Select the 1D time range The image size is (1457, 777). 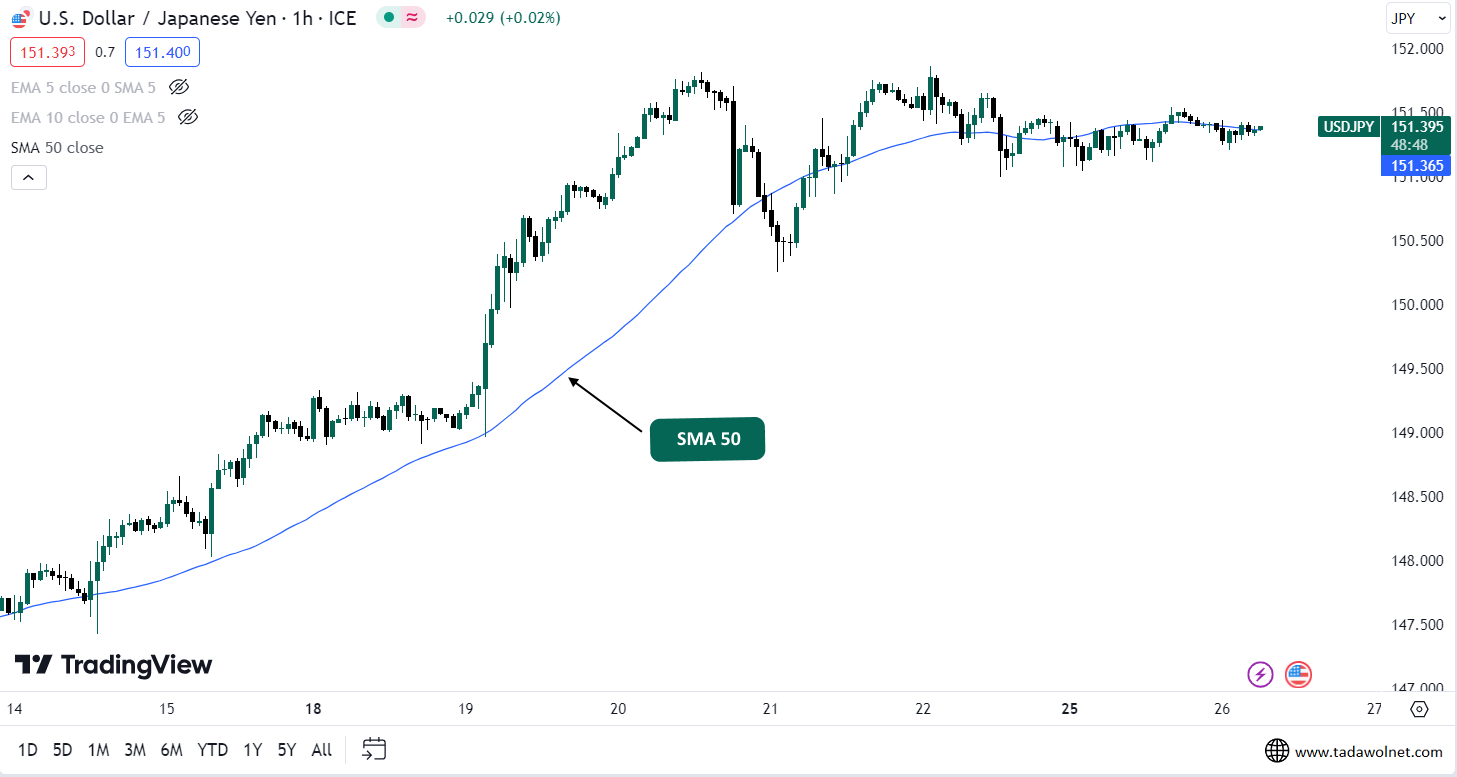tap(28, 749)
